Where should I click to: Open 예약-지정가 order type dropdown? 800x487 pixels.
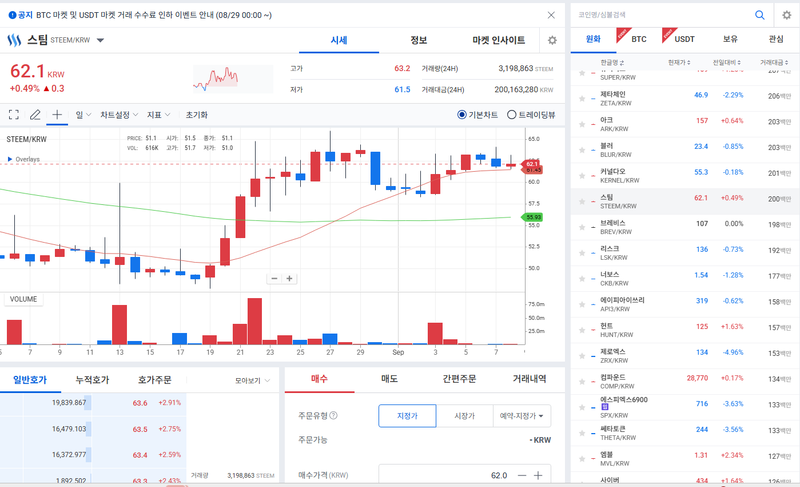pyautogui.click(x=521, y=416)
